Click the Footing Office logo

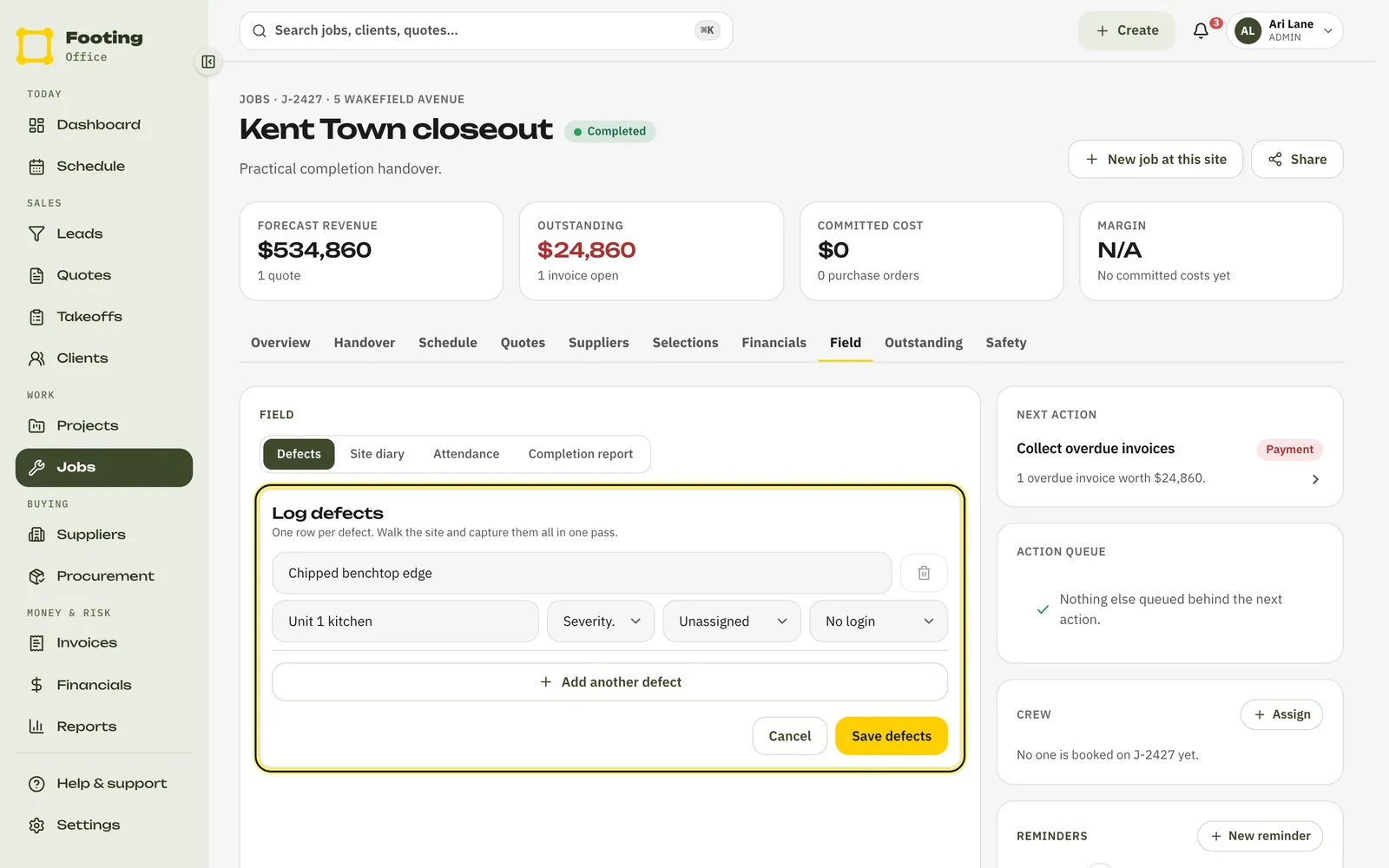tap(80, 46)
